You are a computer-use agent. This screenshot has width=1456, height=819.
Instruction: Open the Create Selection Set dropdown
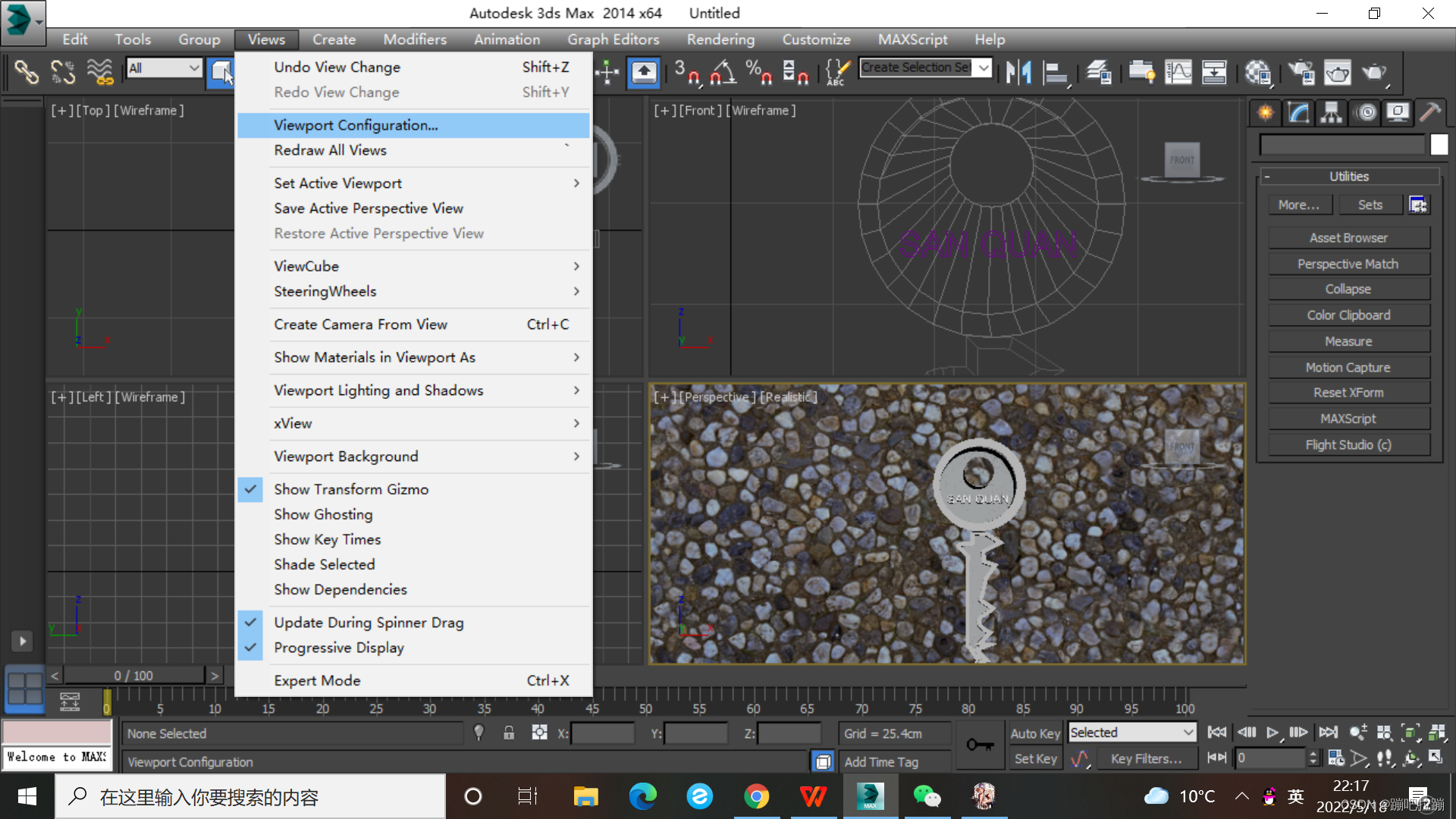coord(984,67)
